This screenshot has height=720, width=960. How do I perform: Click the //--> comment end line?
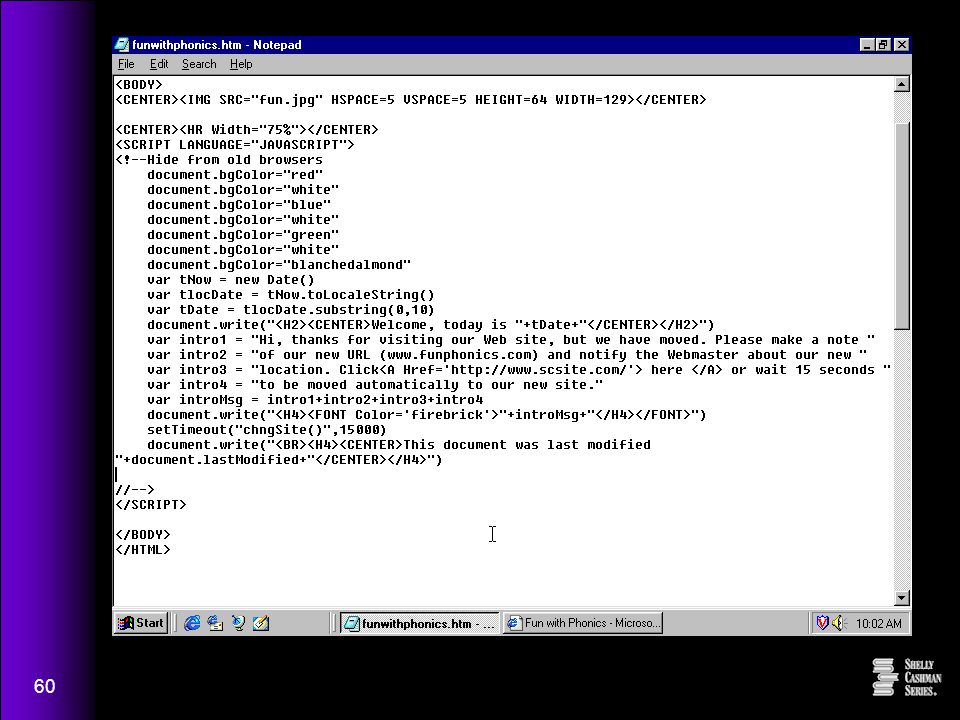point(135,490)
